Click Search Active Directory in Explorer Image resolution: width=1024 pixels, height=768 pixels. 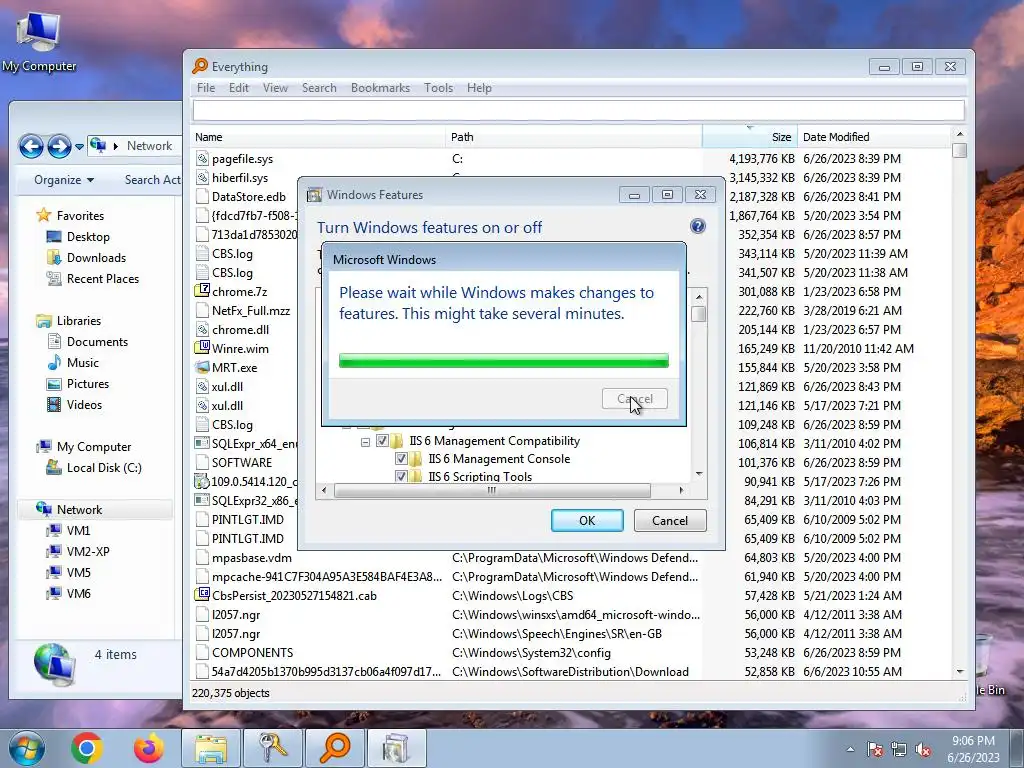[x=153, y=180]
